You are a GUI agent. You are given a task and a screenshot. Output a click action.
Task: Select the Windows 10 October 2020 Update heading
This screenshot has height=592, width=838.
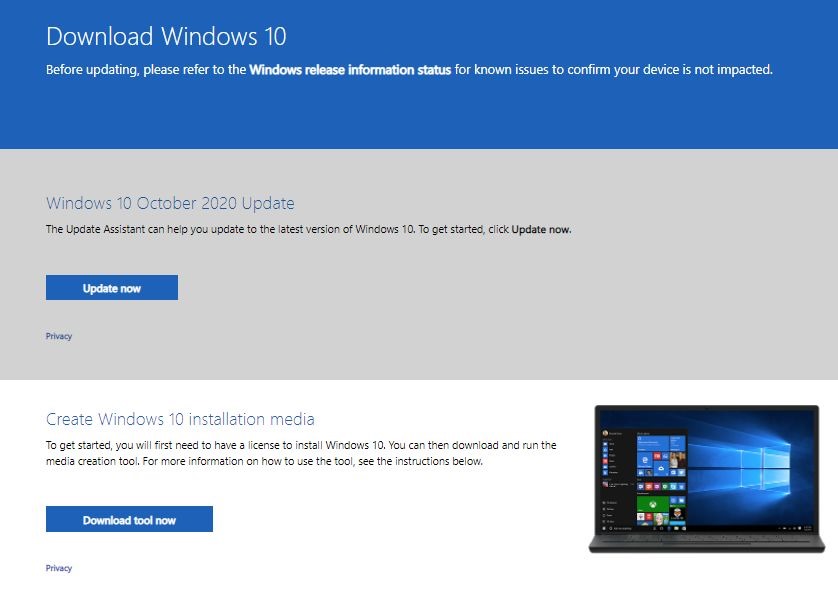pyautogui.click(x=170, y=203)
